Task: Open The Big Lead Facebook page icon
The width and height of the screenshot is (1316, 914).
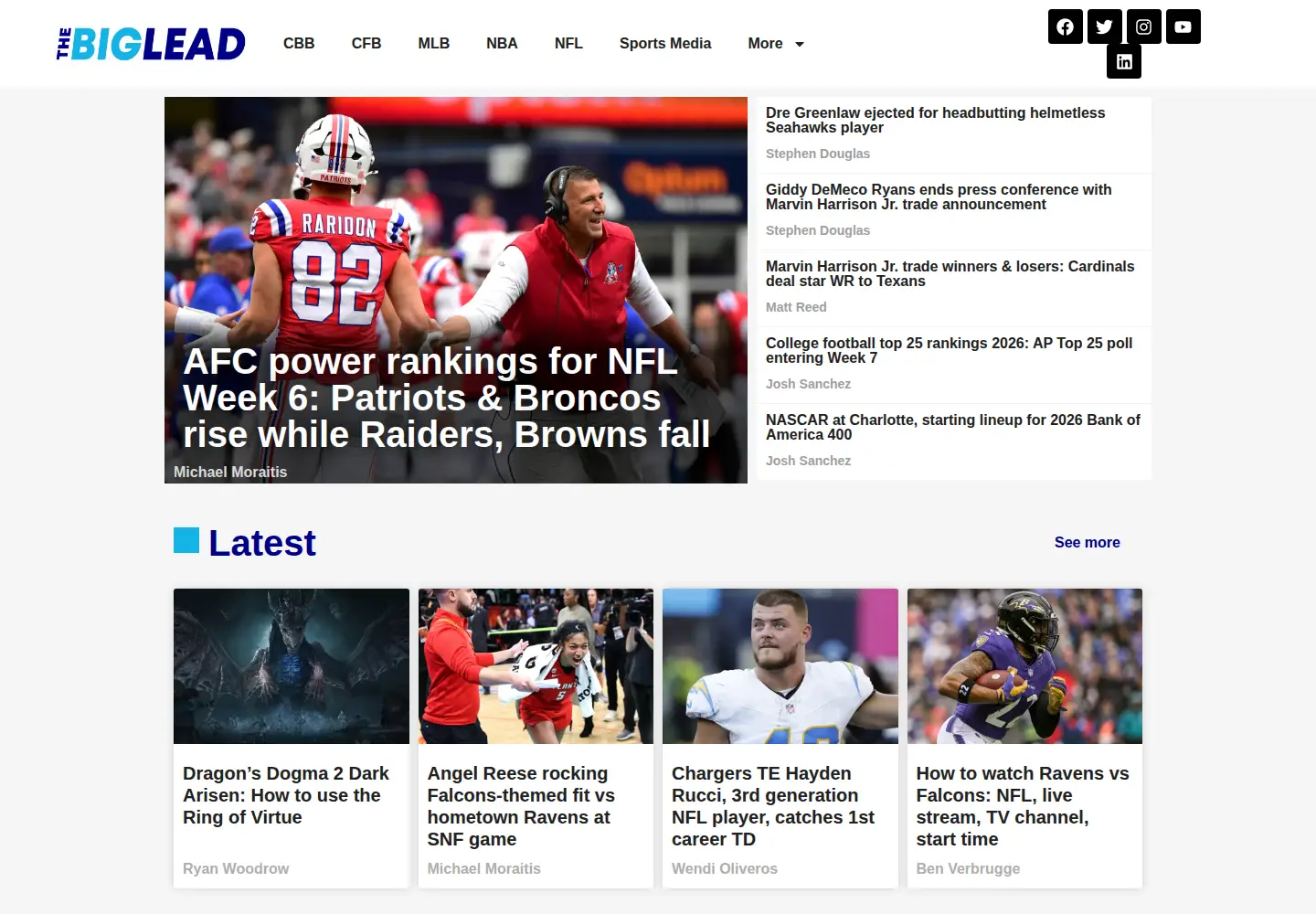Action: click(x=1065, y=27)
